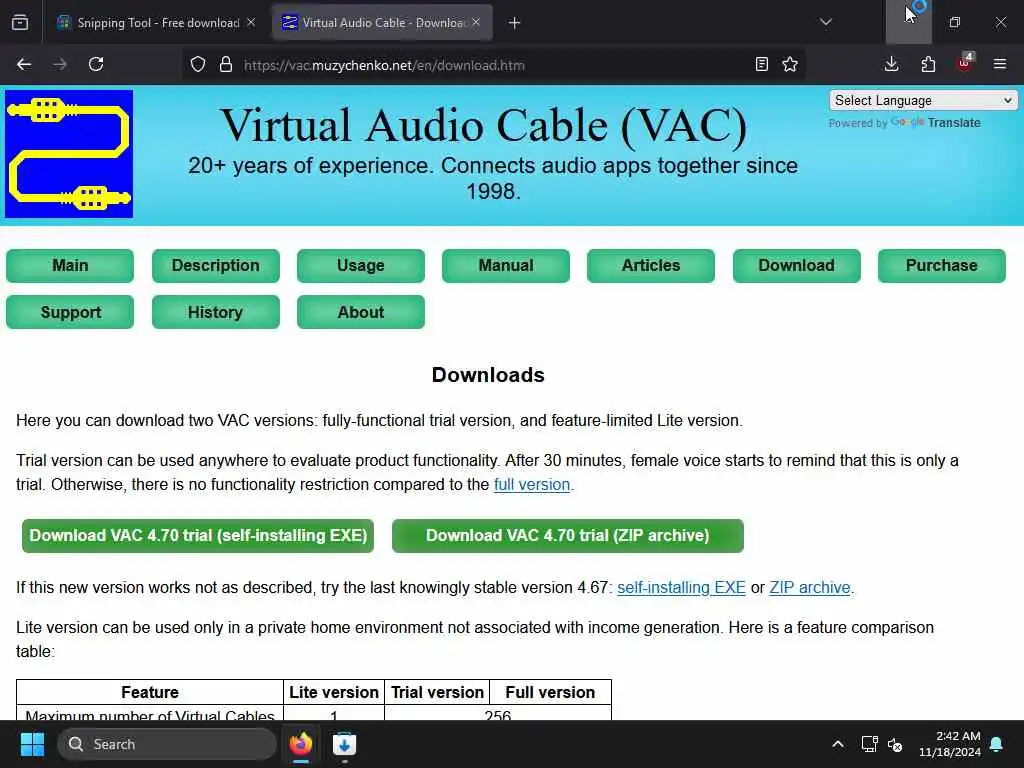Viewport: 1024px width, 768px height.
Task: Open the Support page
Action: tap(70, 312)
